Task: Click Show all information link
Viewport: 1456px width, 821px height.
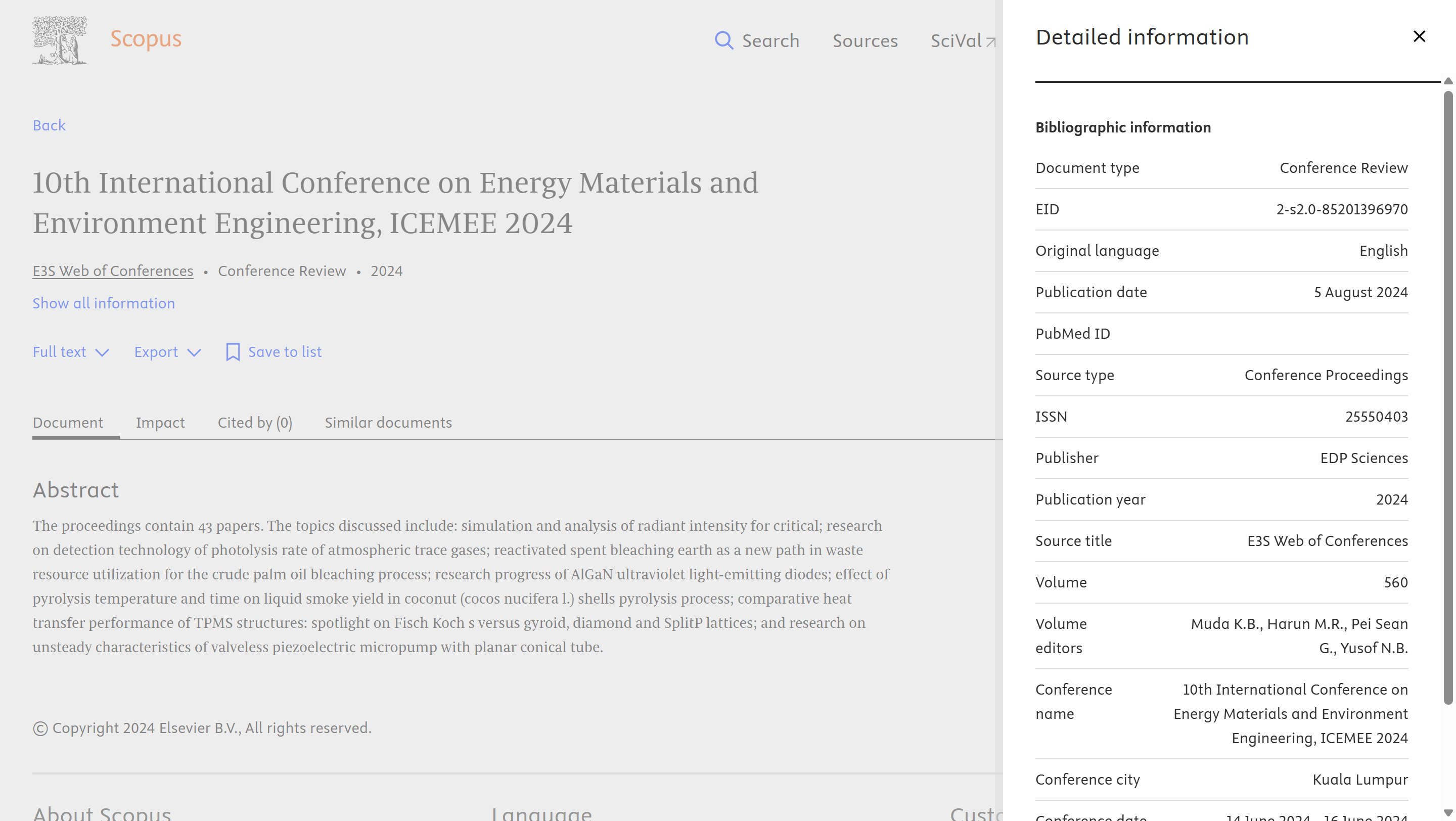Action: (104, 303)
